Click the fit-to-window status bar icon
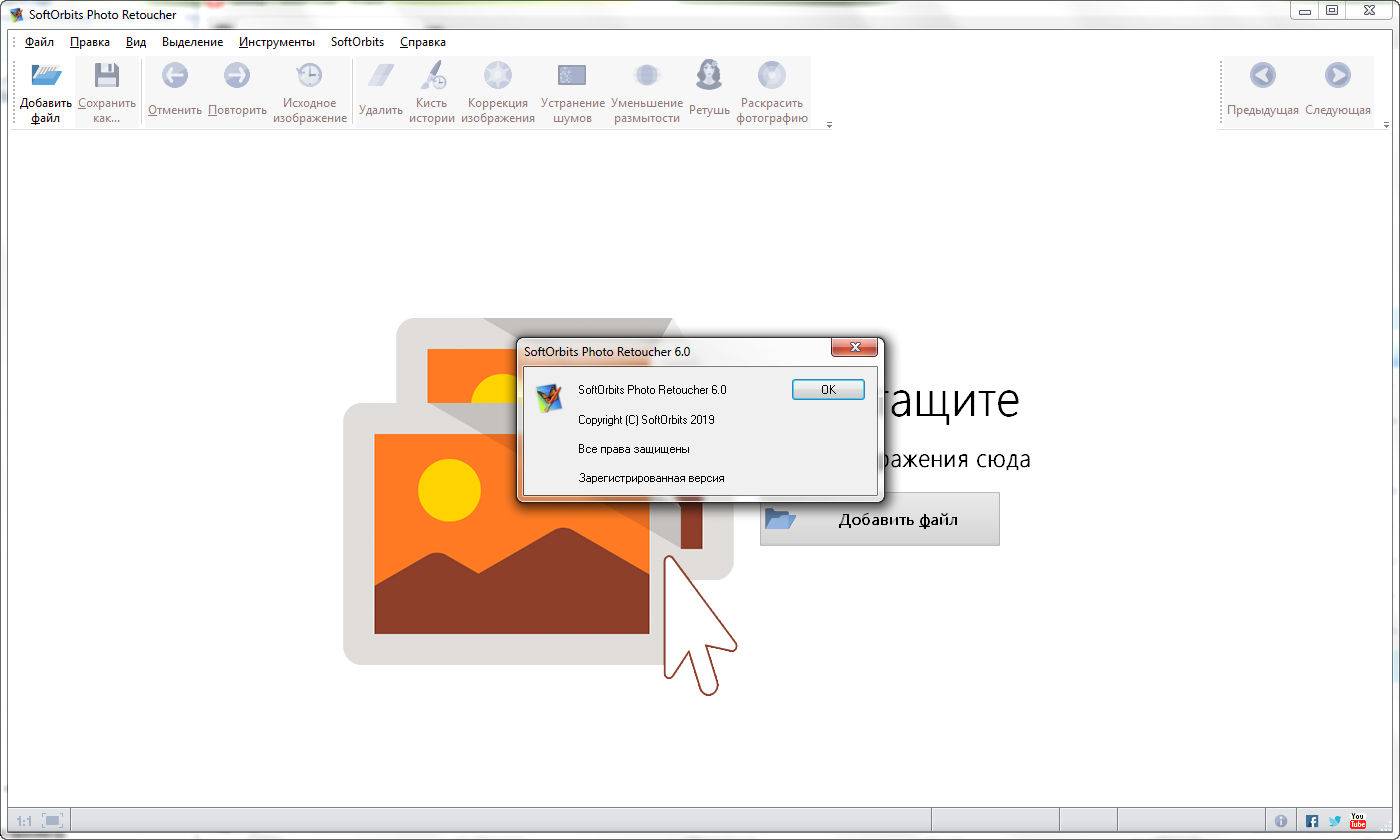The width and height of the screenshot is (1400, 840). (x=53, y=821)
